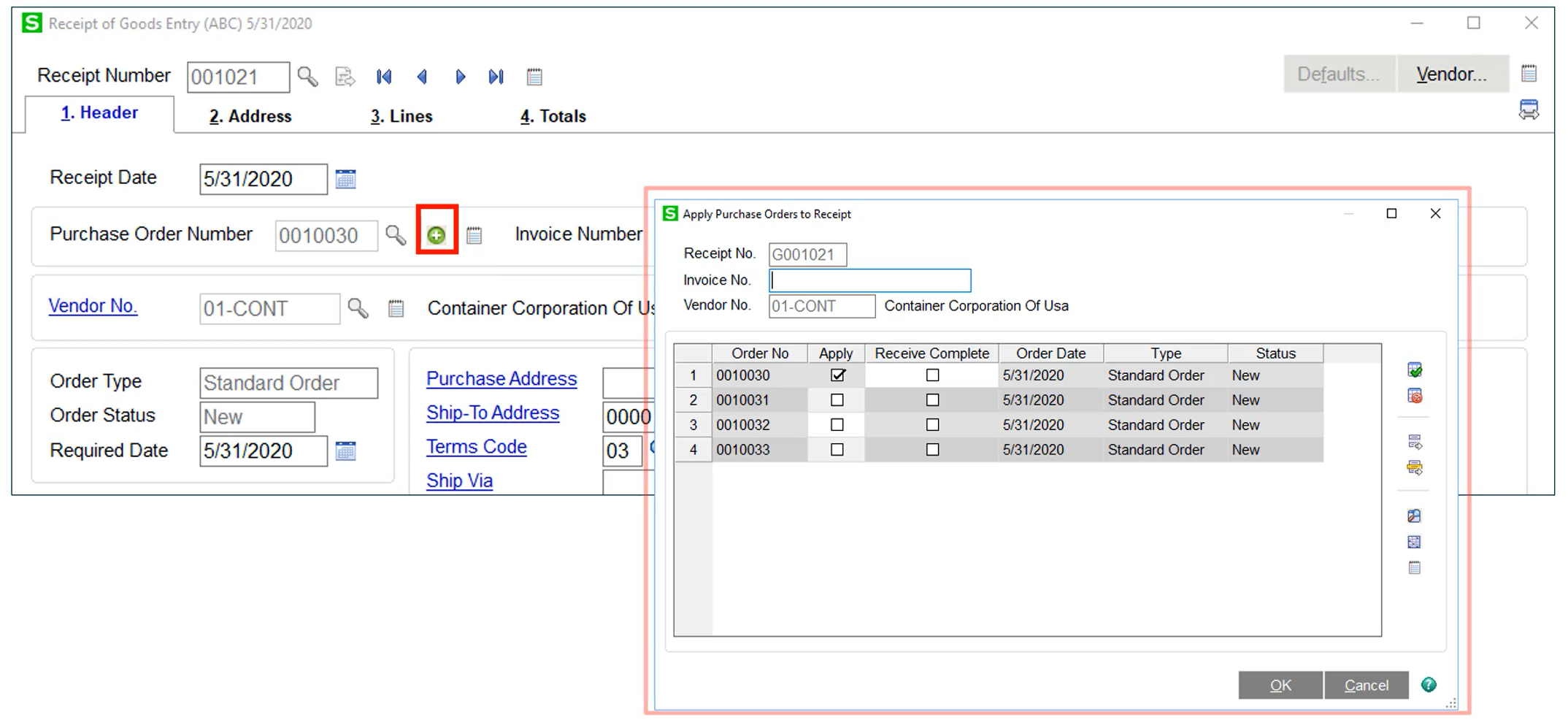Viewport: 1568px width, 720px height.
Task: Open the Required Date calendar icon
Action: pyautogui.click(x=347, y=451)
